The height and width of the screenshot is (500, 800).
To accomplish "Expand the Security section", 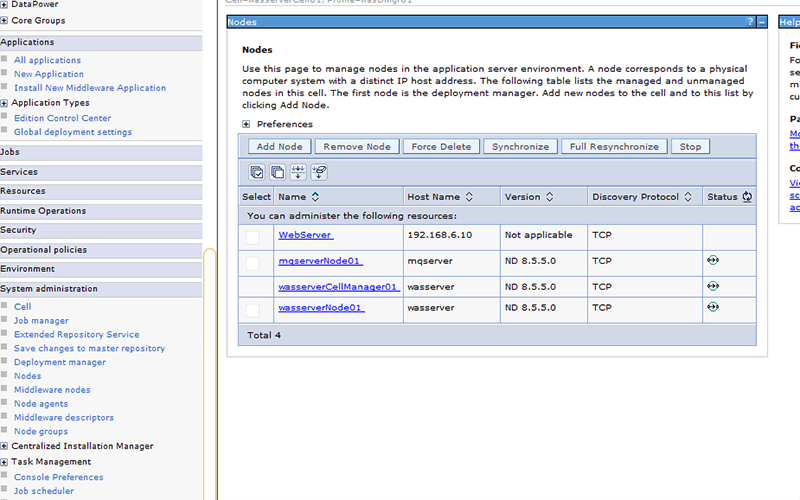I will [101, 230].
